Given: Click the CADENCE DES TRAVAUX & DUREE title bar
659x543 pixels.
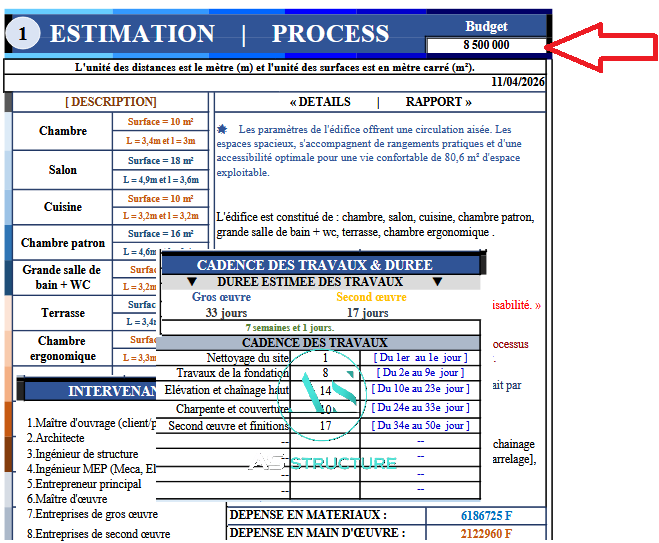Looking at the screenshot, I should click(314, 265).
